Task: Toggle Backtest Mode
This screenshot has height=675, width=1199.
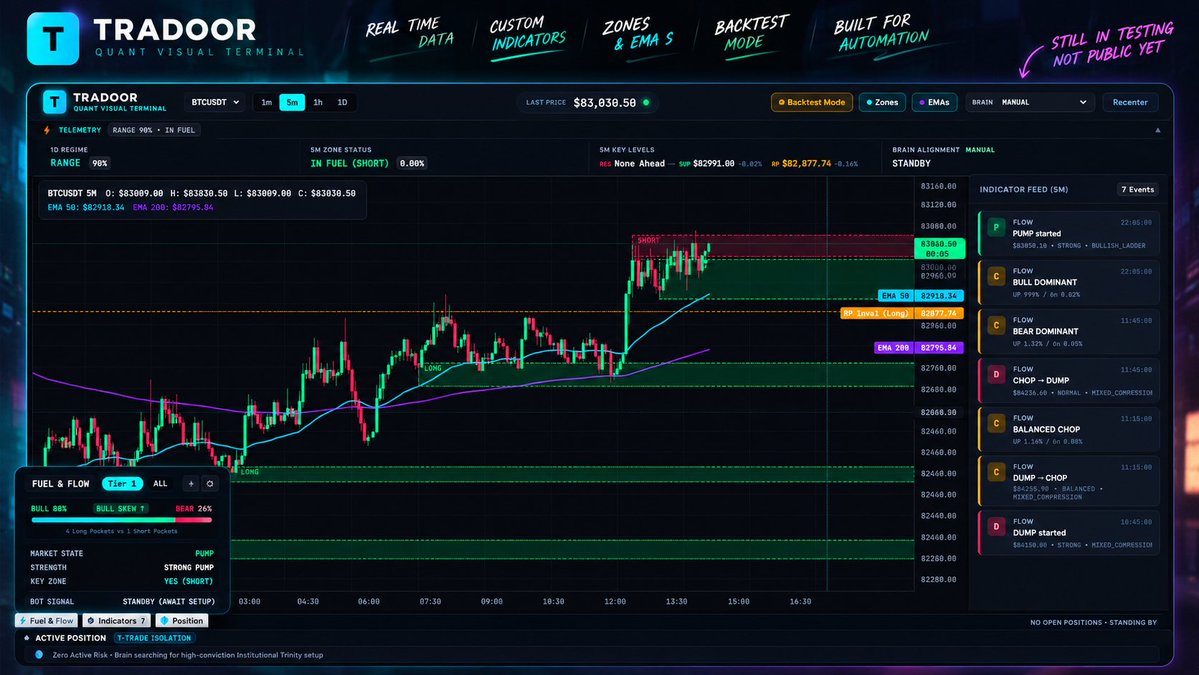Action: tap(811, 102)
